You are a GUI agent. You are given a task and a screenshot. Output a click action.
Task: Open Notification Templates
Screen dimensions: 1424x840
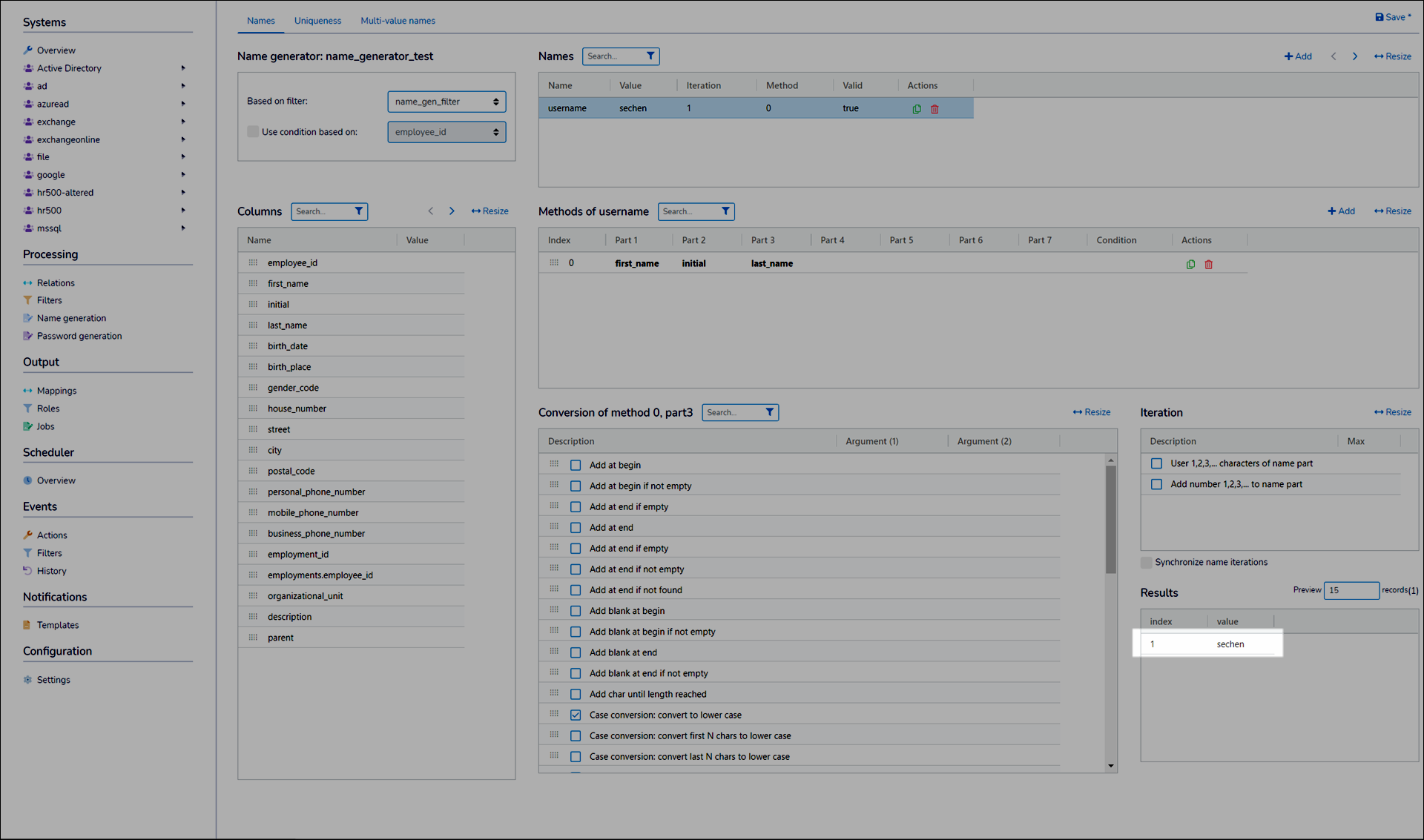click(x=50, y=625)
